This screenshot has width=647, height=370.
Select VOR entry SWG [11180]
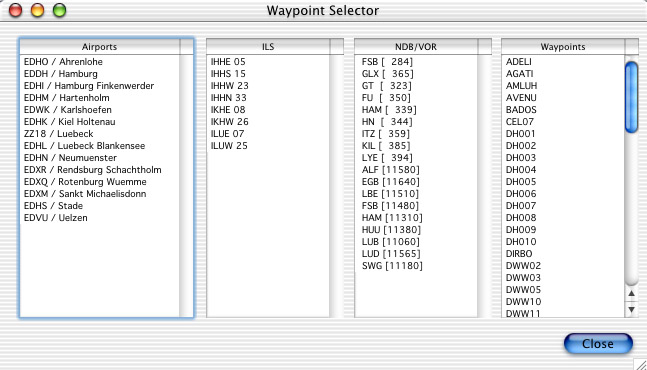(392, 265)
